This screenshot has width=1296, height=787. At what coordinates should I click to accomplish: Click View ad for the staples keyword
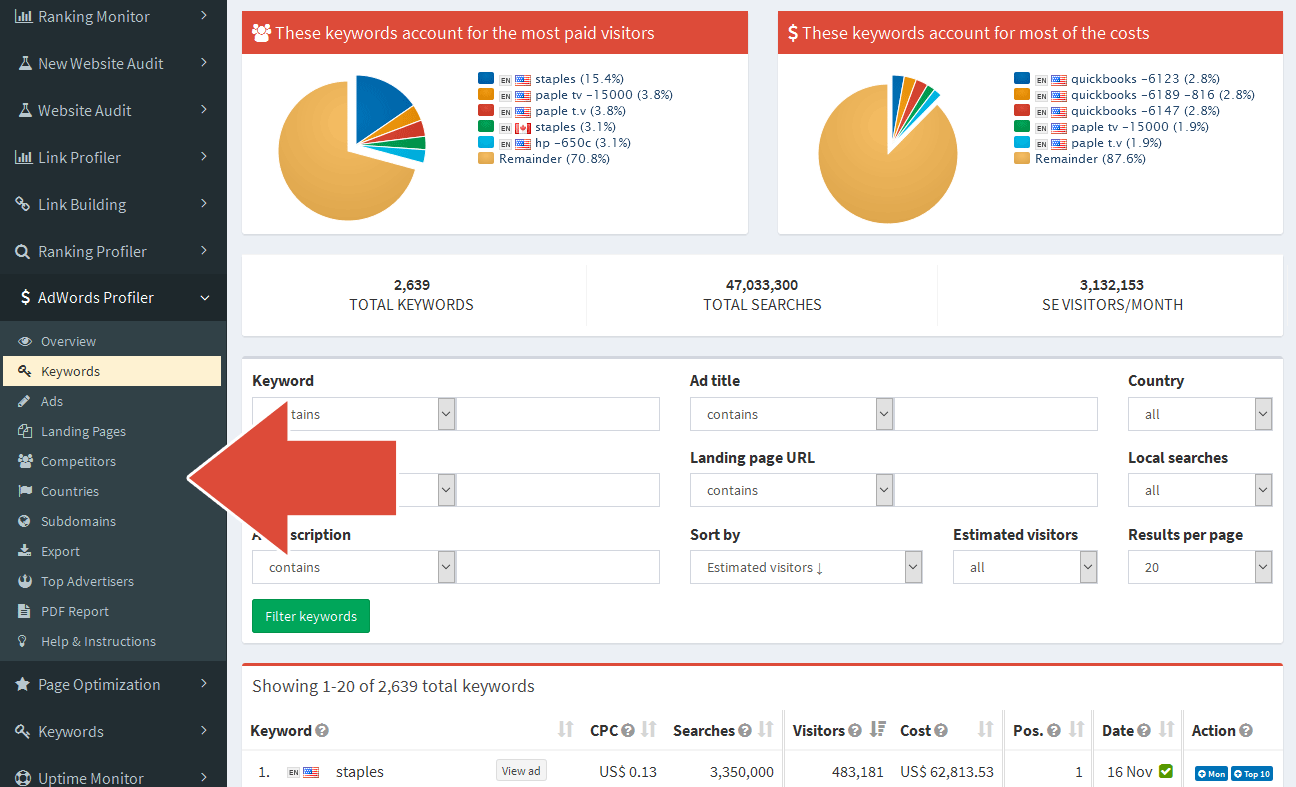[x=521, y=770]
